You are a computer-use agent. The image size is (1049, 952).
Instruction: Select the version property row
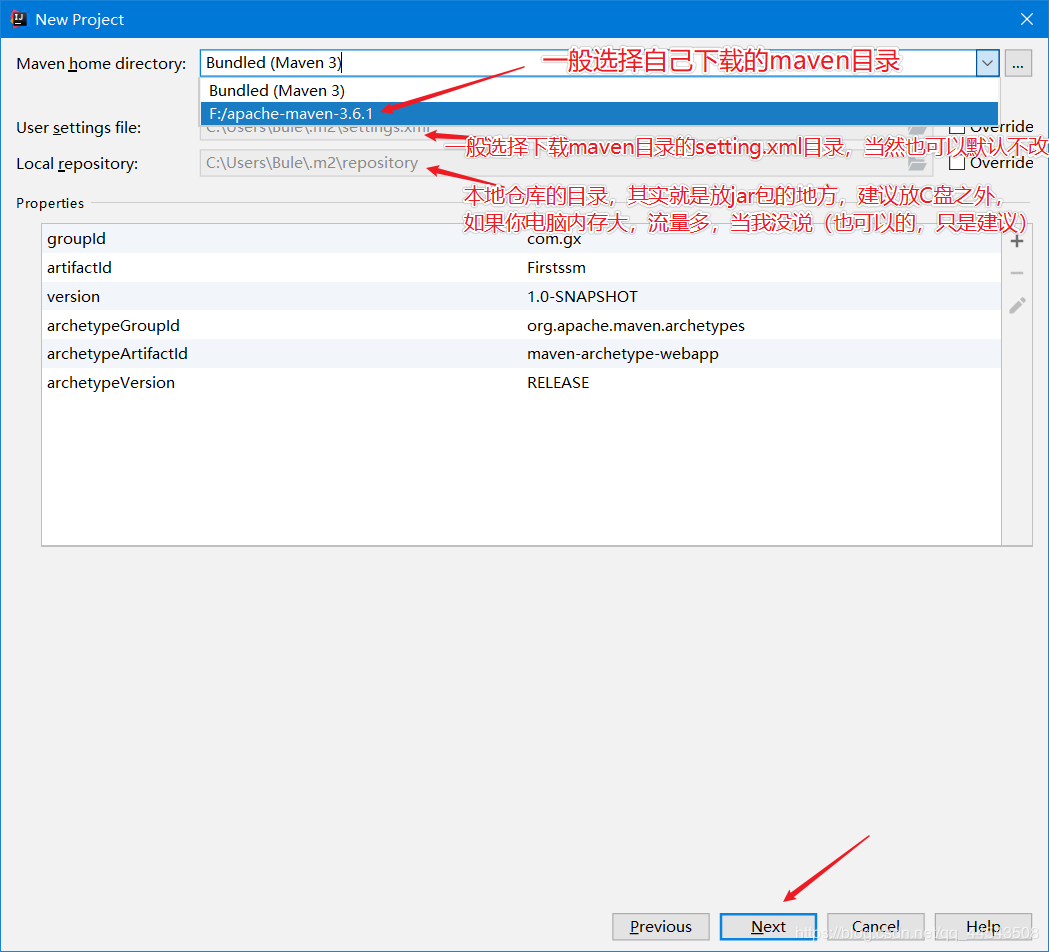point(521,296)
